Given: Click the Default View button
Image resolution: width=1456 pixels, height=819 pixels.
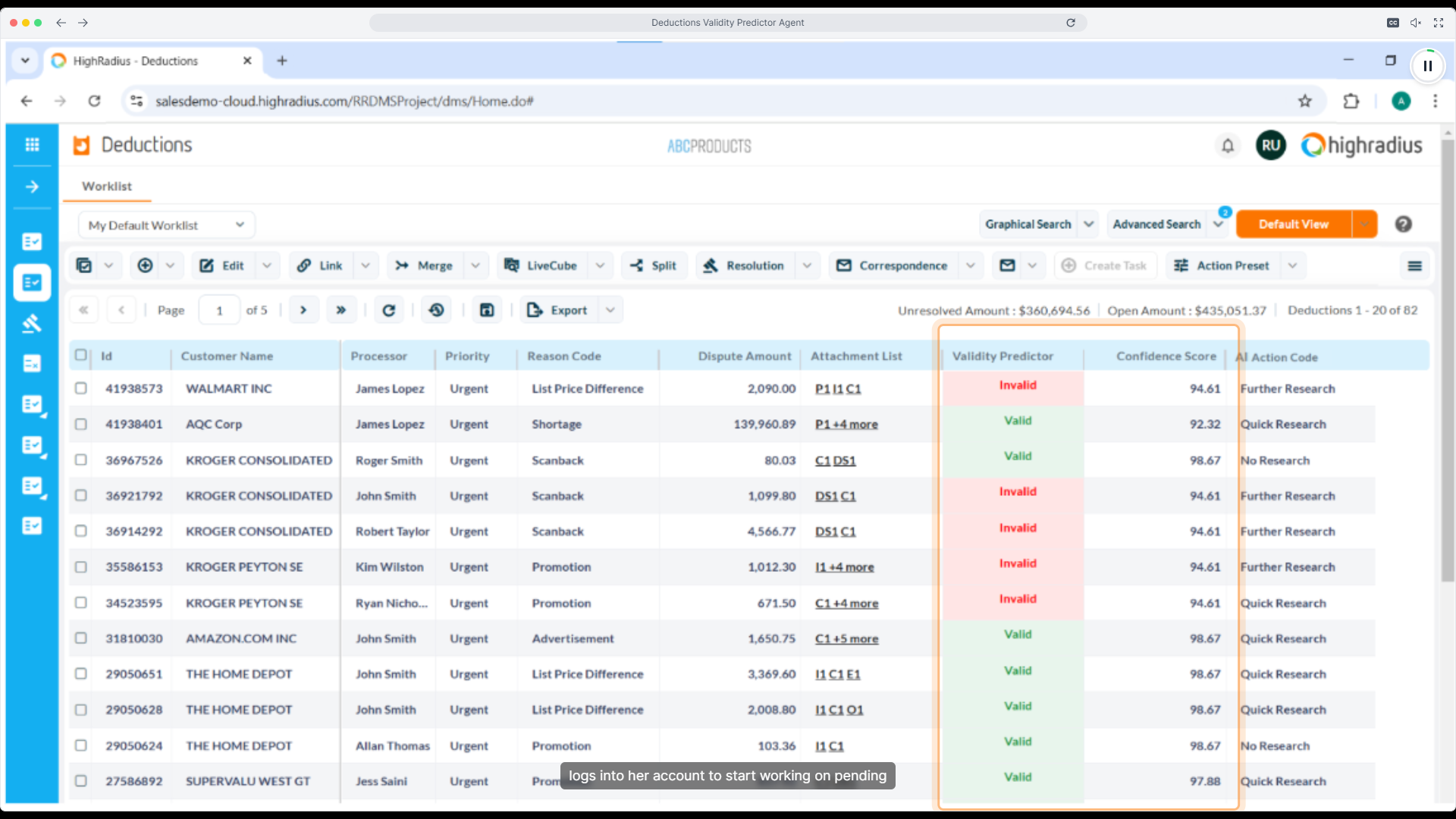Looking at the screenshot, I should pos(1294,224).
